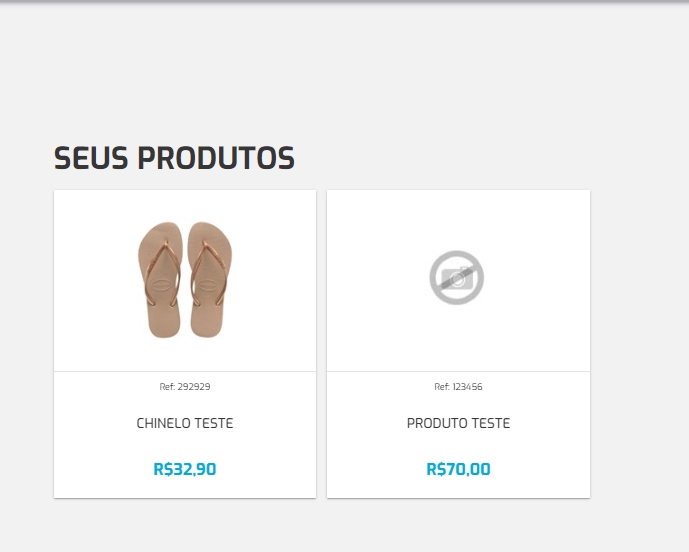Image resolution: width=689 pixels, height=552 pixels.
Task: Click the no-photo placeholder icon
Action: [x=457, y=277]
